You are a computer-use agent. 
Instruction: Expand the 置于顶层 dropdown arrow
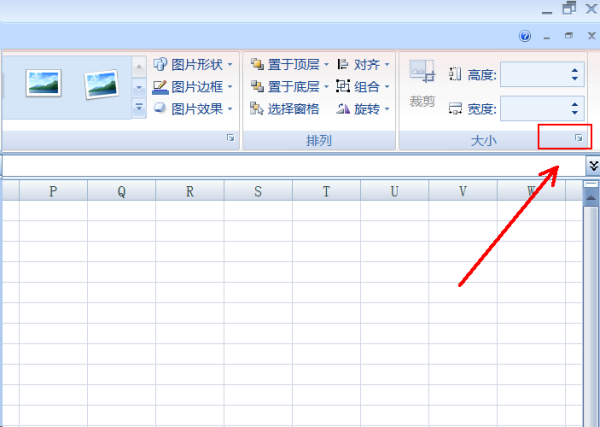tap(326, 64)
